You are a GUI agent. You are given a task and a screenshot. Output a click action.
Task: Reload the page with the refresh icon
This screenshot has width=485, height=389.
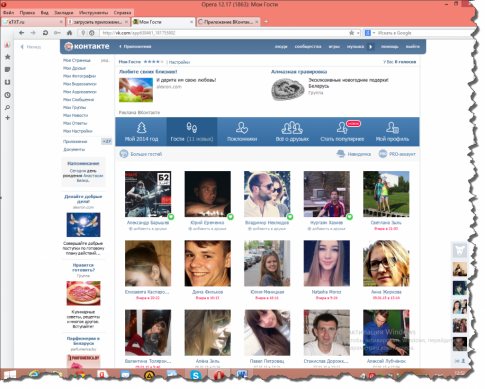click(45, 33)
